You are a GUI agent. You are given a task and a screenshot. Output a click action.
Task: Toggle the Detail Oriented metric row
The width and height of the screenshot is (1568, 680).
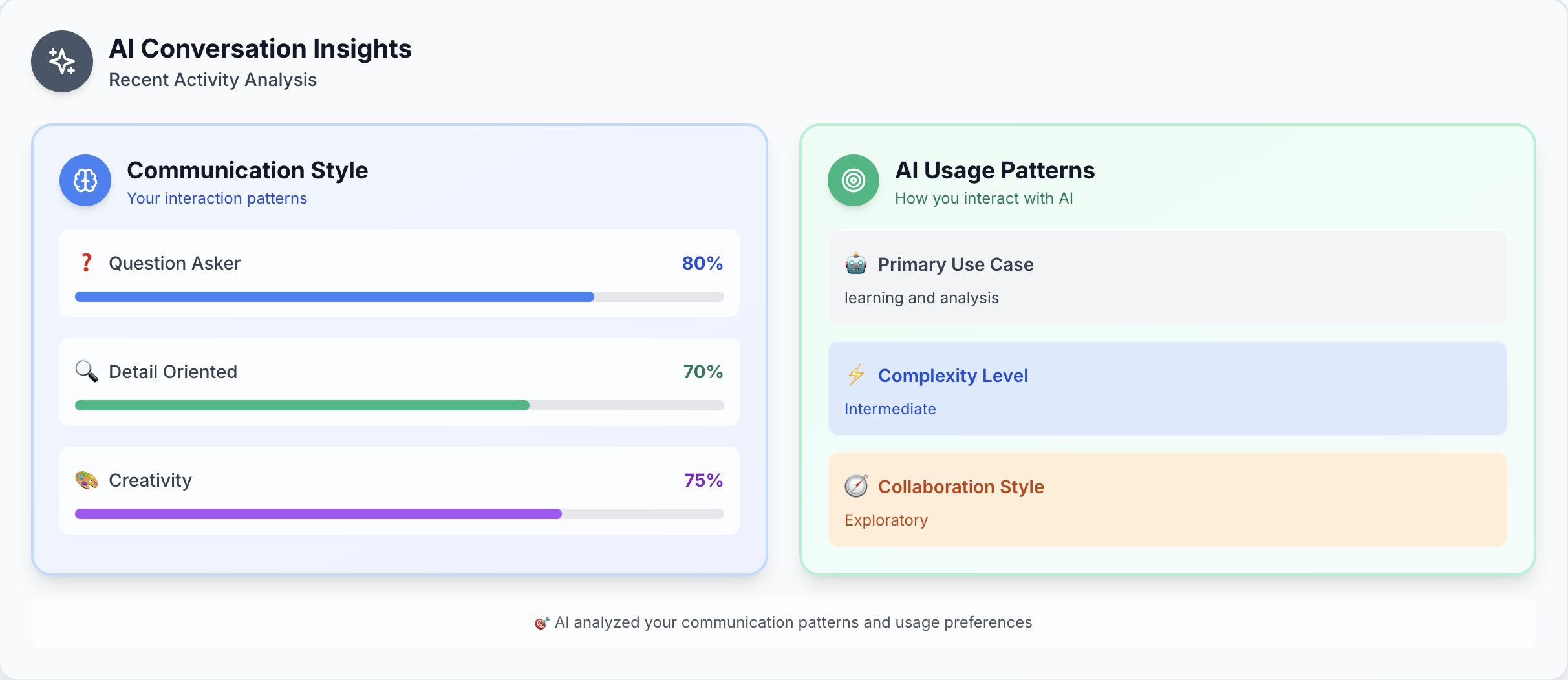[x=398, y=382]
